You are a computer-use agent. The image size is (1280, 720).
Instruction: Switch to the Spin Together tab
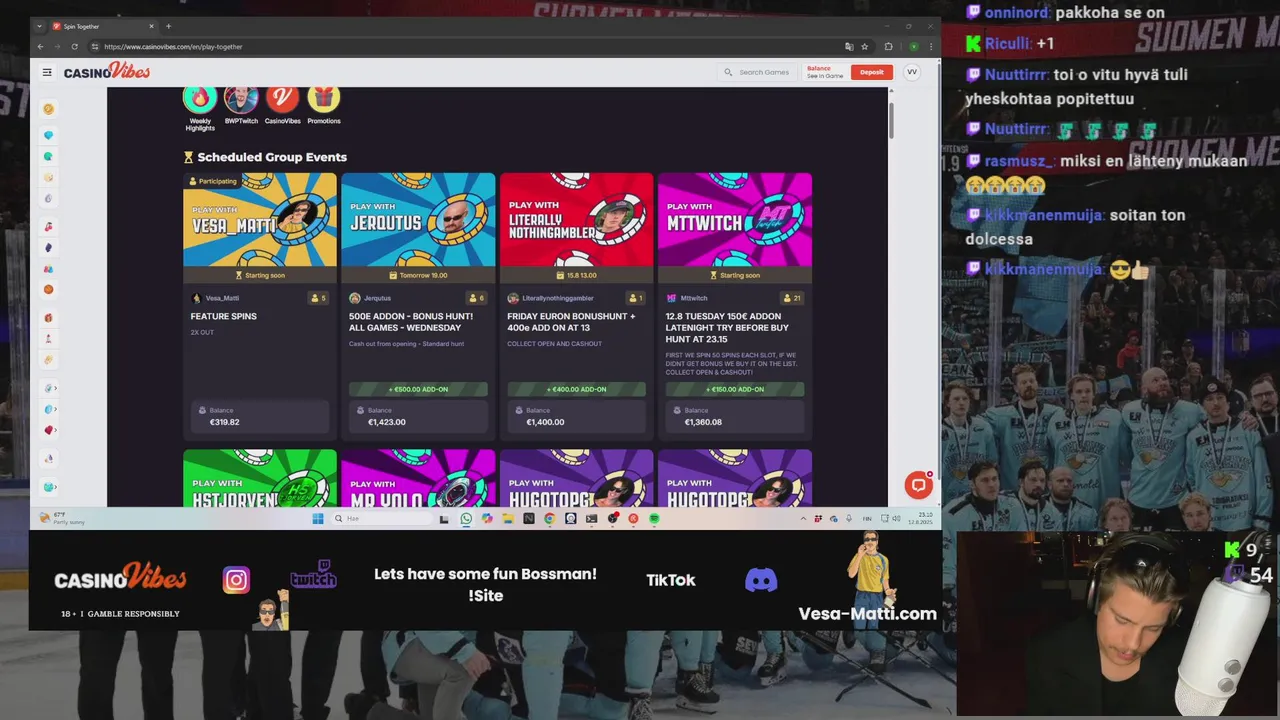[102, 26]
